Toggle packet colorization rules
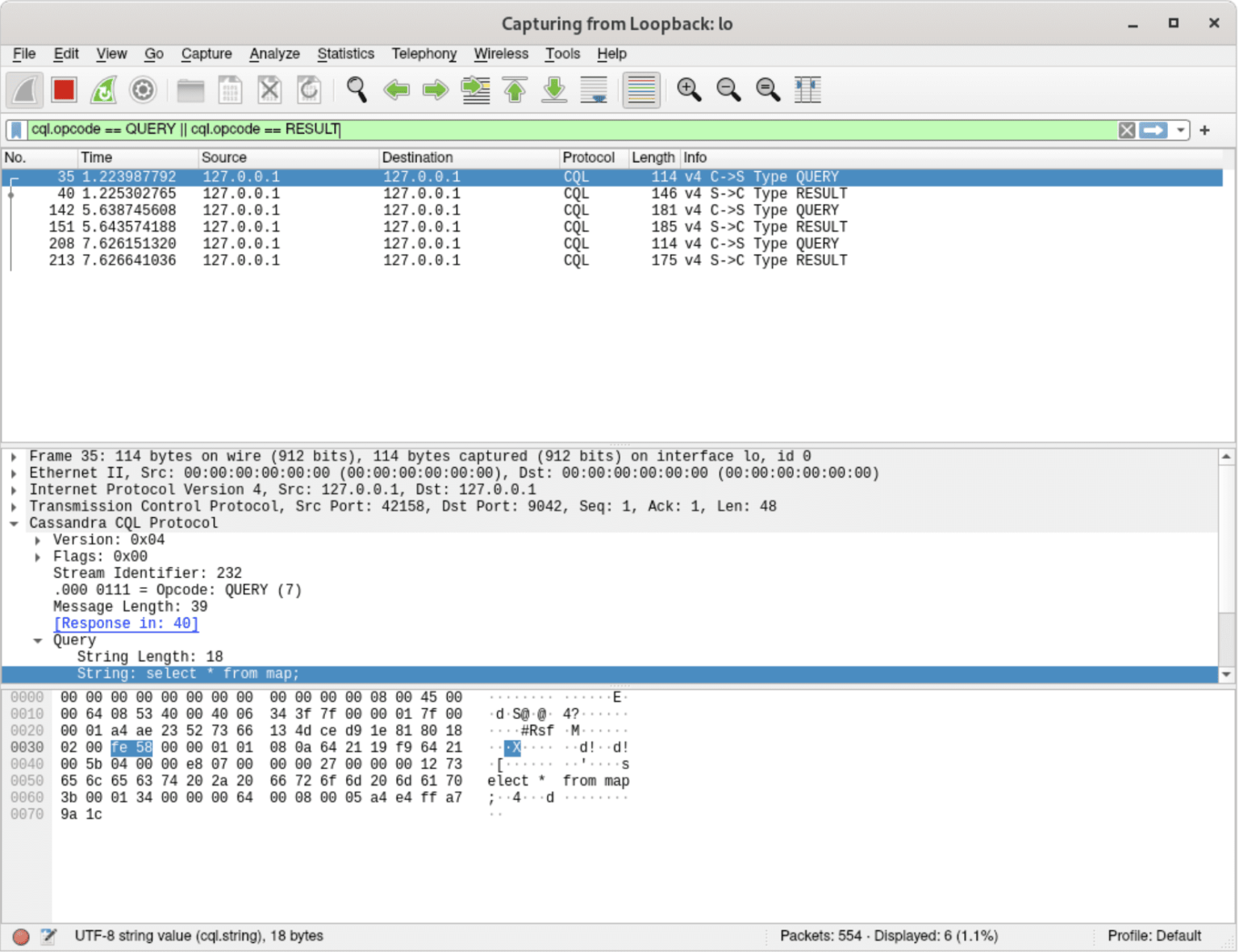This screenshot has height=952, width=1239. [x=641, y=90]
